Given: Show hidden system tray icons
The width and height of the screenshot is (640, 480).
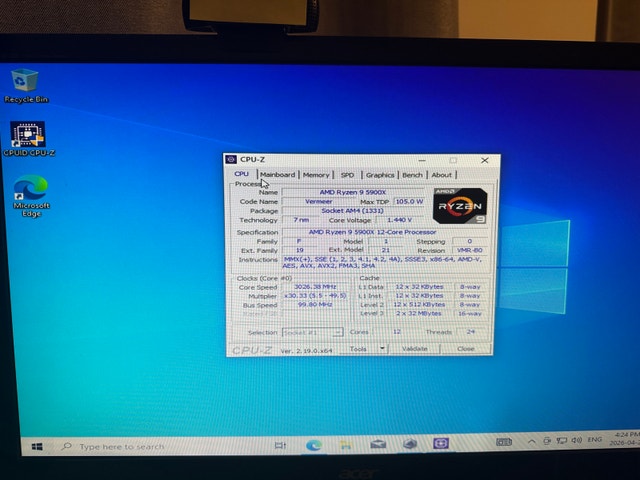Looking at the screenshot, I should click(x=531, y=441).
